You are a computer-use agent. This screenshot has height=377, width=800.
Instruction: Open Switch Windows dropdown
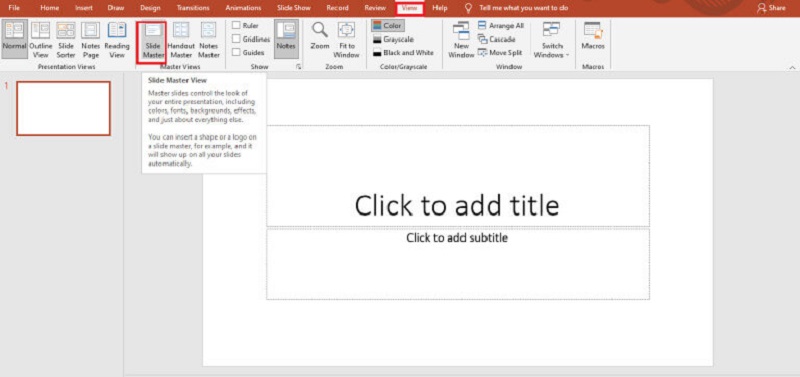point(552,40)
